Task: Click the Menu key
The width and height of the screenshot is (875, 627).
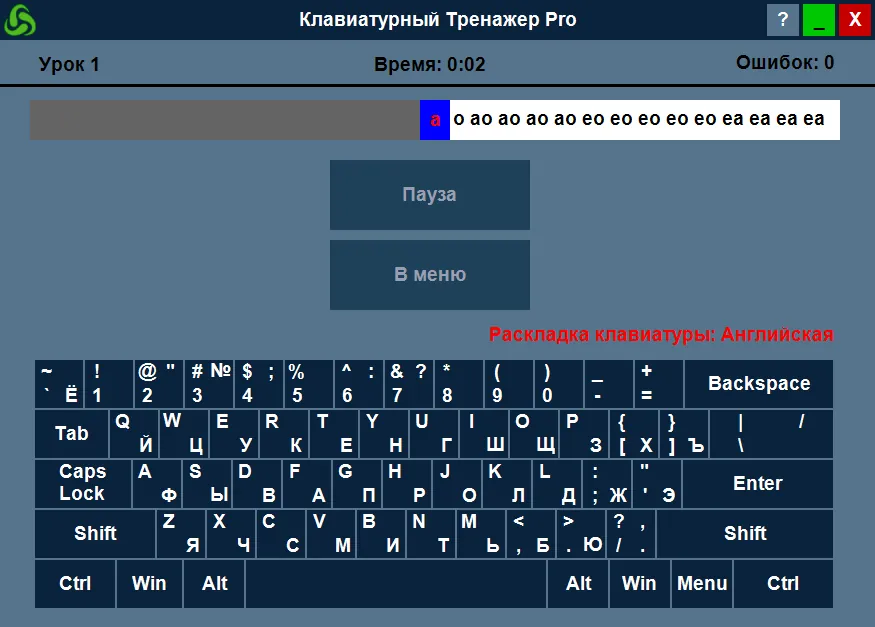Action: [x=702, y=583]
